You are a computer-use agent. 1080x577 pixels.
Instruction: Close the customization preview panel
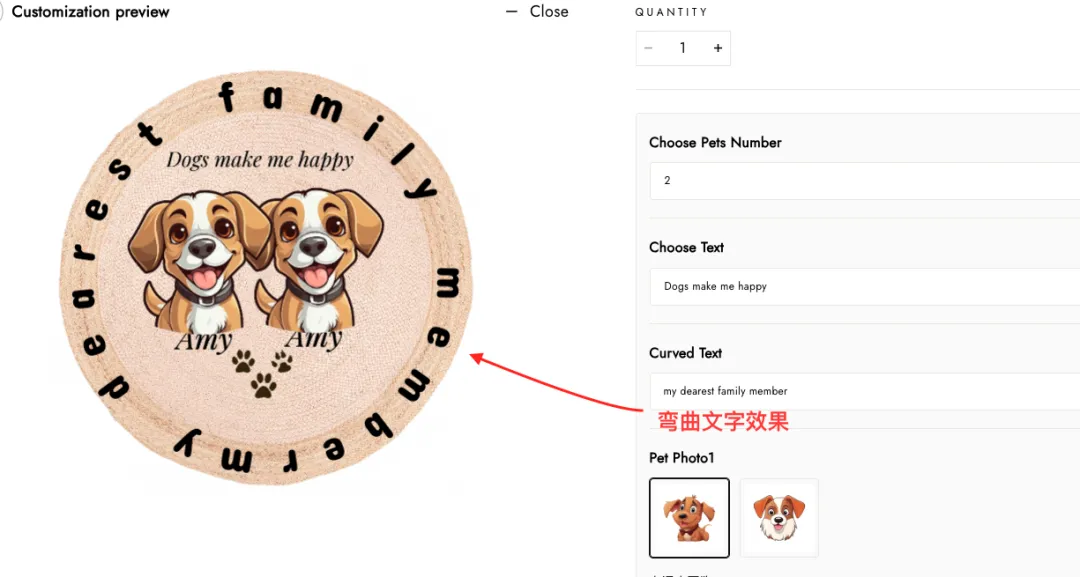coord(537,12)
